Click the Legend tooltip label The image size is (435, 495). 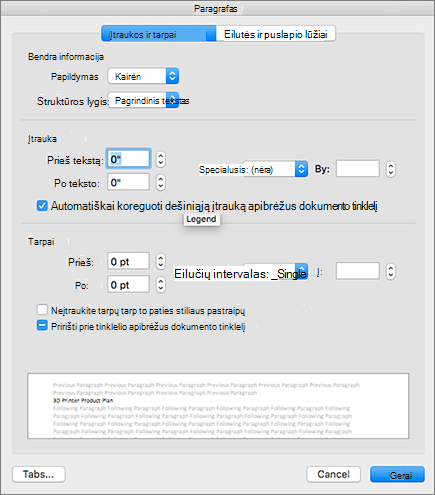(x=201, y=219)
